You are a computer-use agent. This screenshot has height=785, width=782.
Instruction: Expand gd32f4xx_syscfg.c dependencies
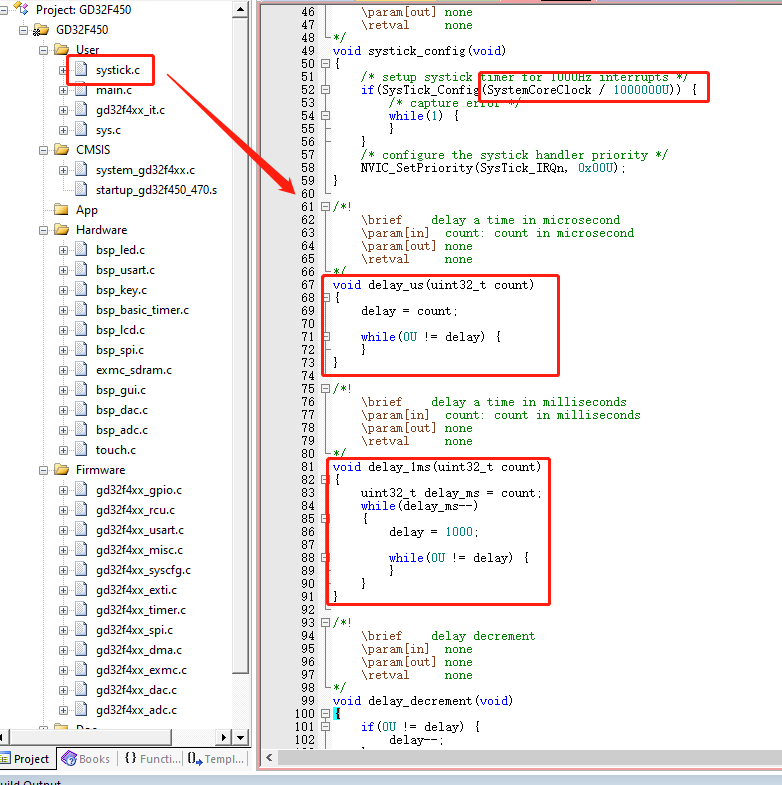[63, 570]
